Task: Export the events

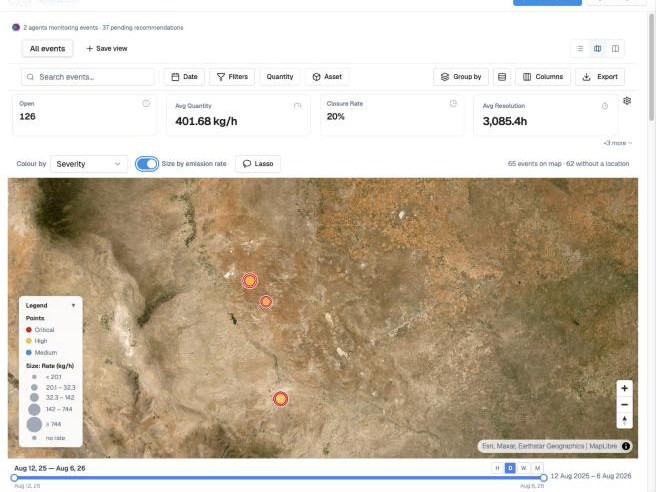Action: click(x=600, y=77)
